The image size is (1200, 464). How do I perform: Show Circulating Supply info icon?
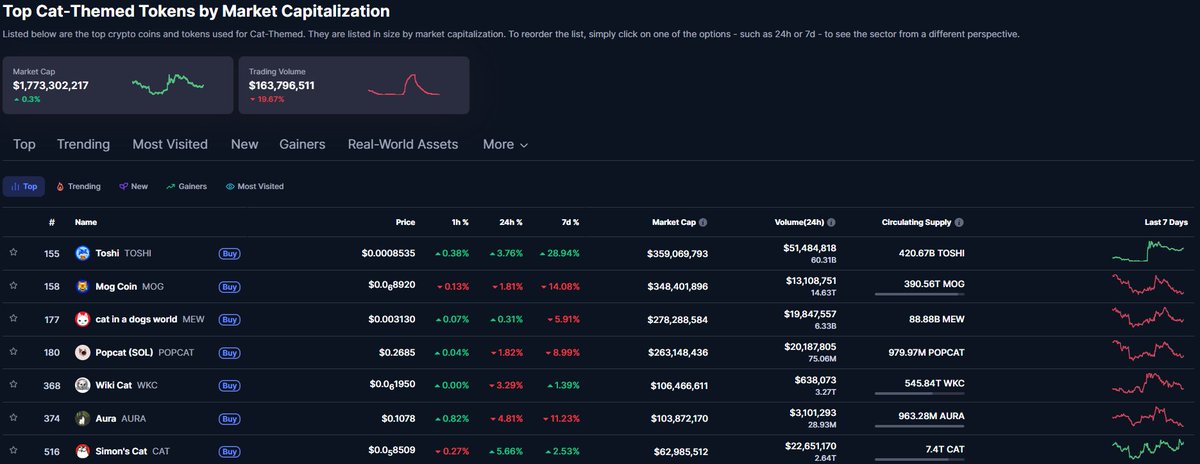point(960,222)
